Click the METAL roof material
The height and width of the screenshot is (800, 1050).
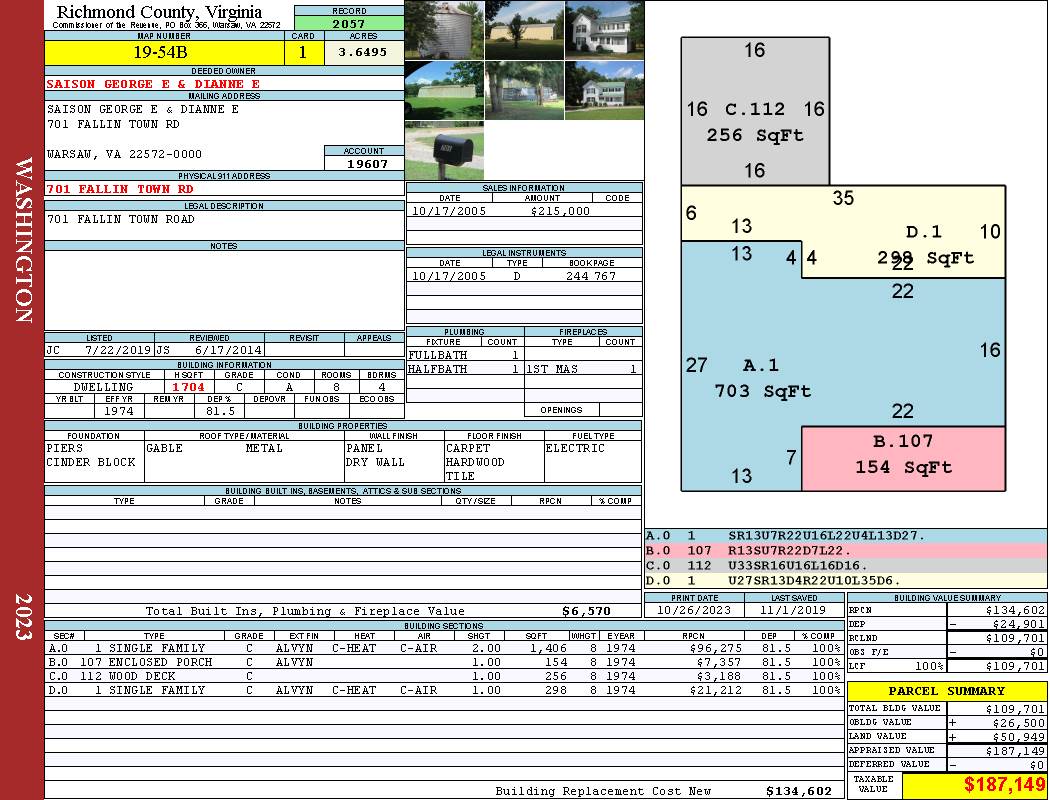(264, 448)
